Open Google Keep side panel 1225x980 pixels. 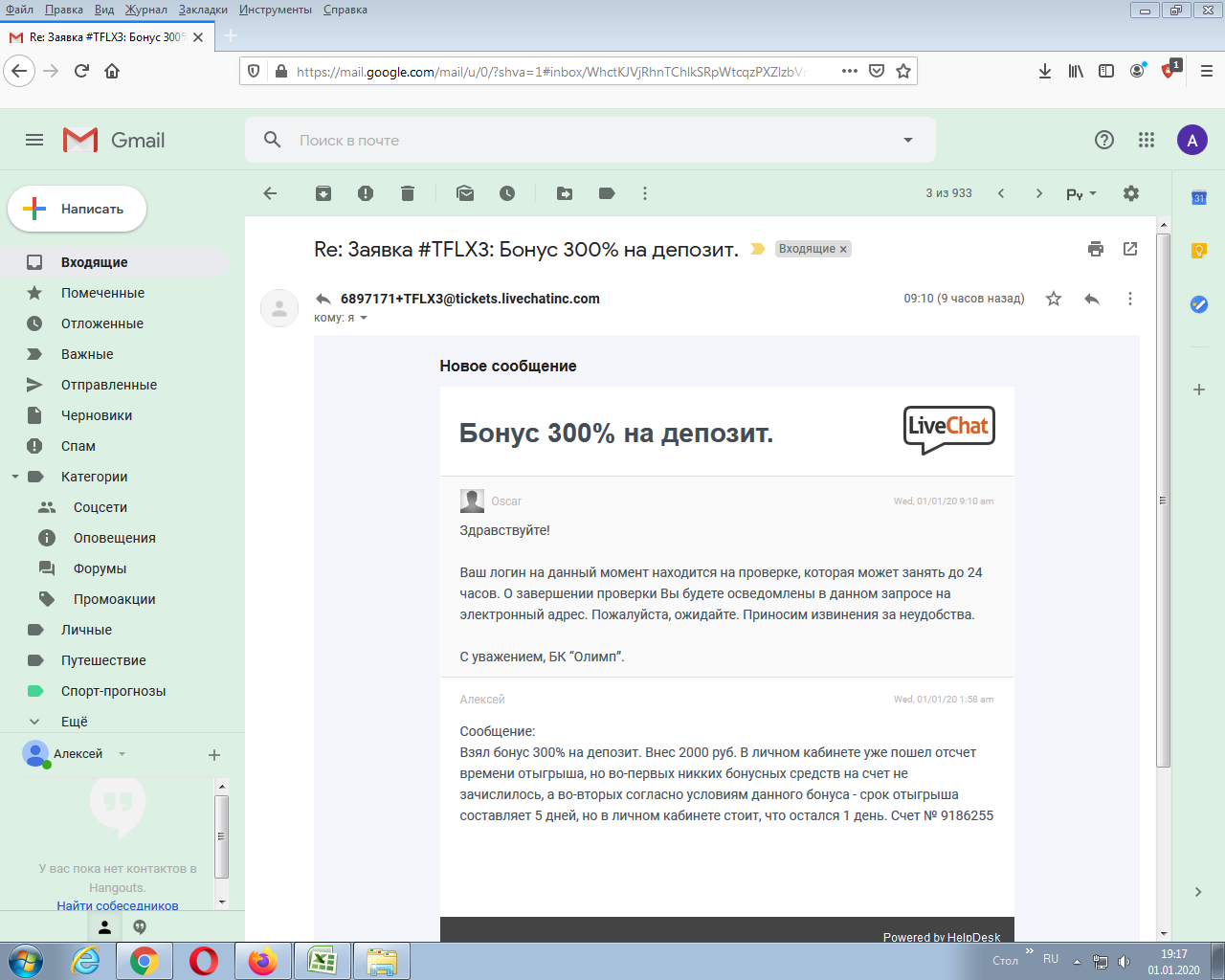[x=1198, y=251]
